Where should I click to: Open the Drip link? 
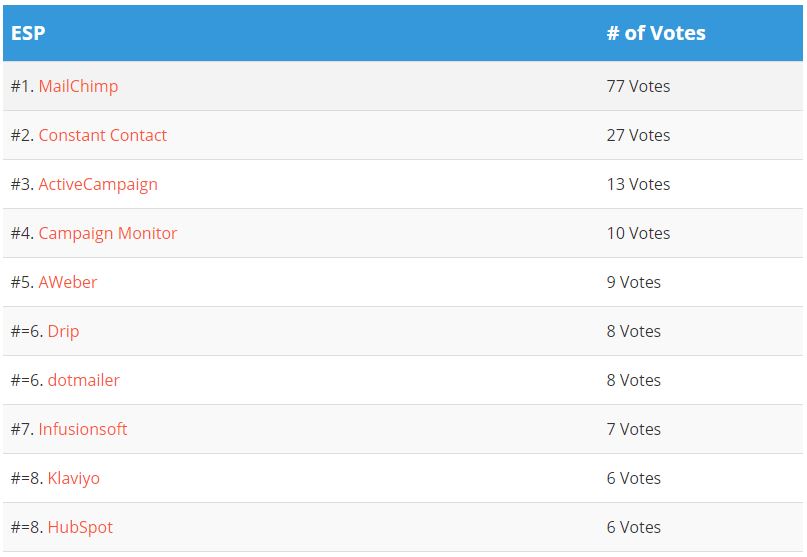coord(63,331)
